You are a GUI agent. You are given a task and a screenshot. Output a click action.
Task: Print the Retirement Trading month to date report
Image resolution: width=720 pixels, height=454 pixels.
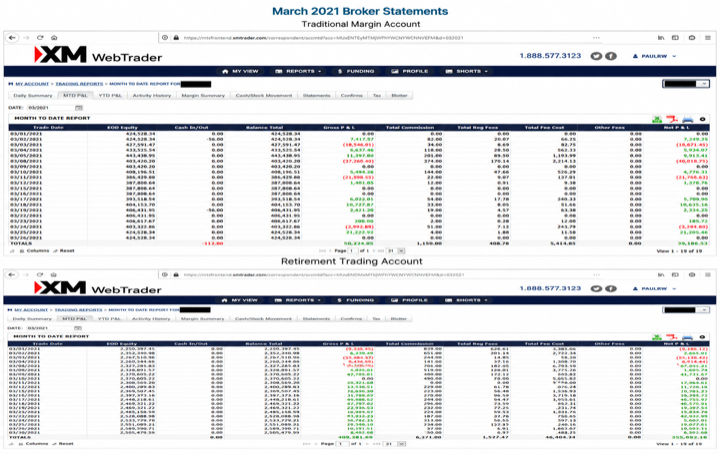tap(687, 337)
